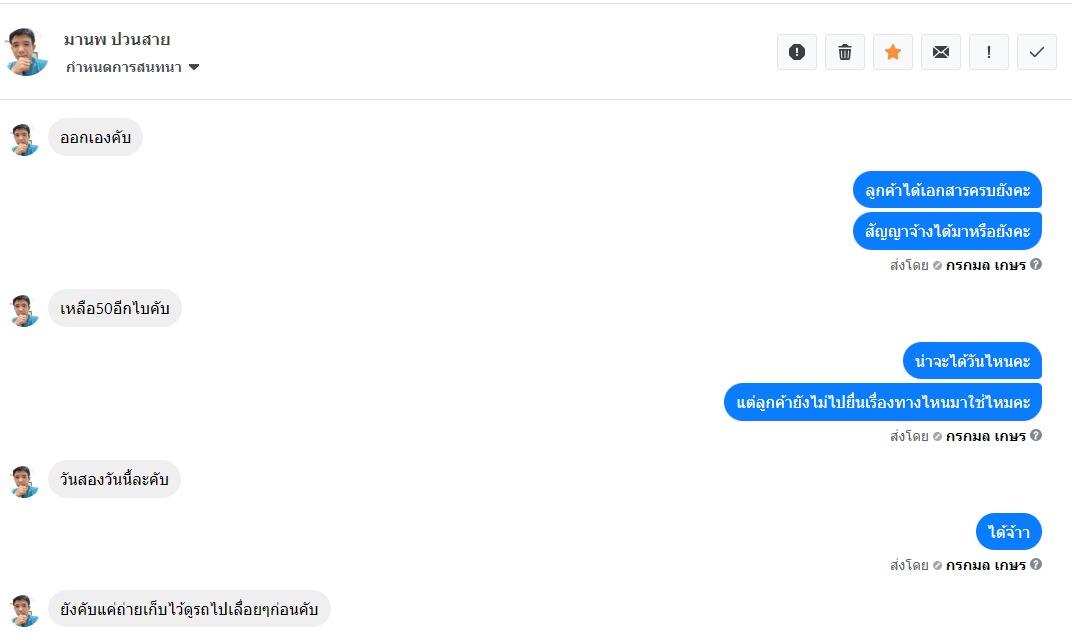1072x638 pixels.
Task: Click the avatar beside ออกเองคับ message
Action: [x=24, y=139]
